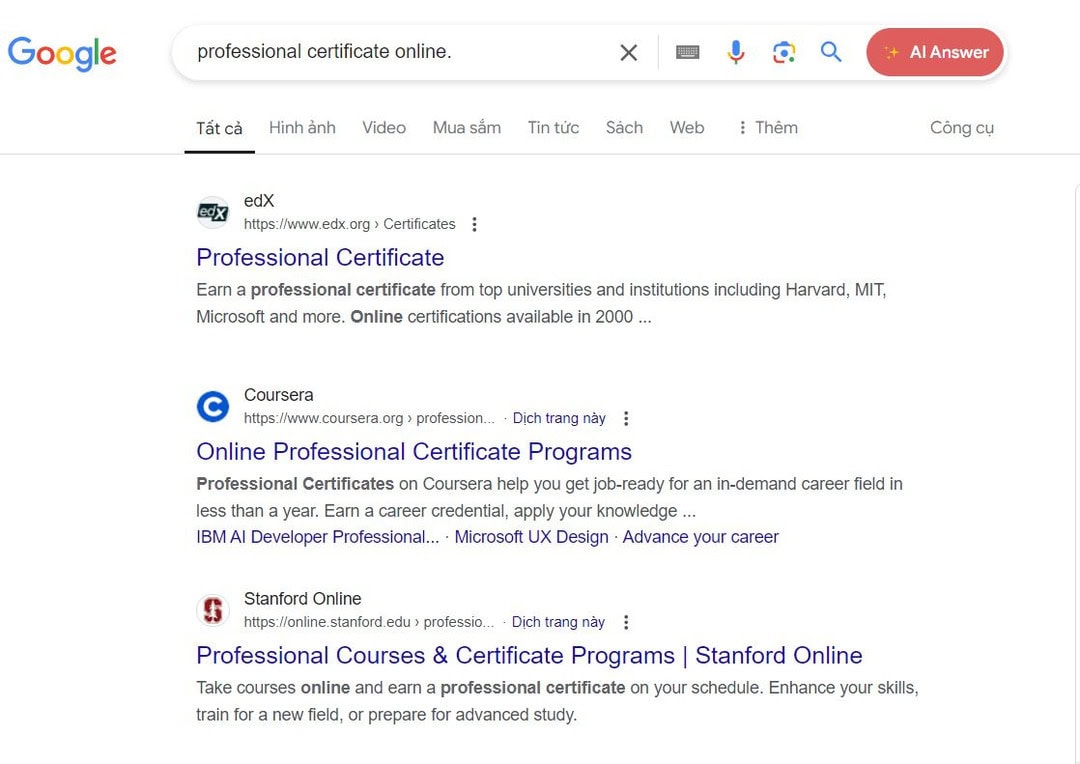Click the Coursera site name

[x=278, y=395]
